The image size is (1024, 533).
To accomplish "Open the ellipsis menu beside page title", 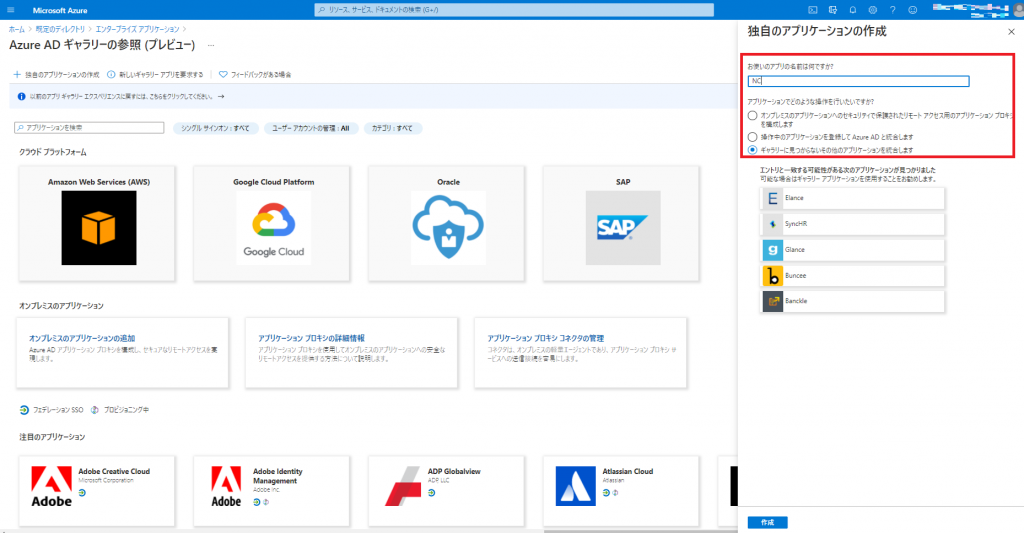I will pos(211,46).
